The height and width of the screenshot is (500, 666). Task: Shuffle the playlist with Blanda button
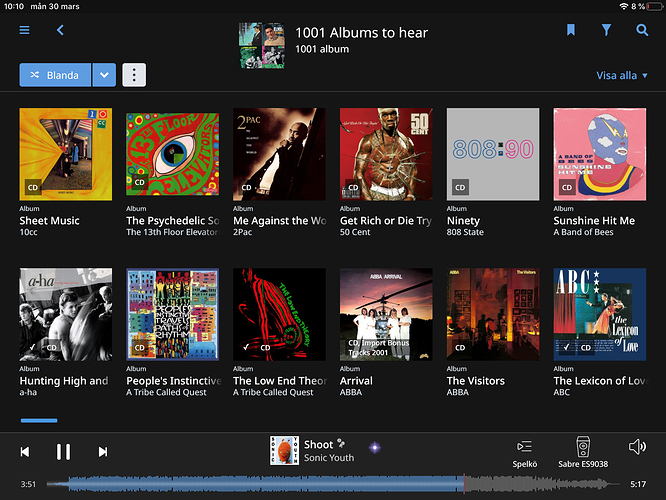(x=55, y=75)
